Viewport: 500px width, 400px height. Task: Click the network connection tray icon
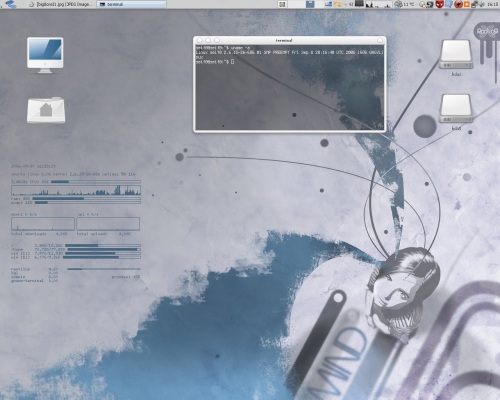click(x=474, y=4)
